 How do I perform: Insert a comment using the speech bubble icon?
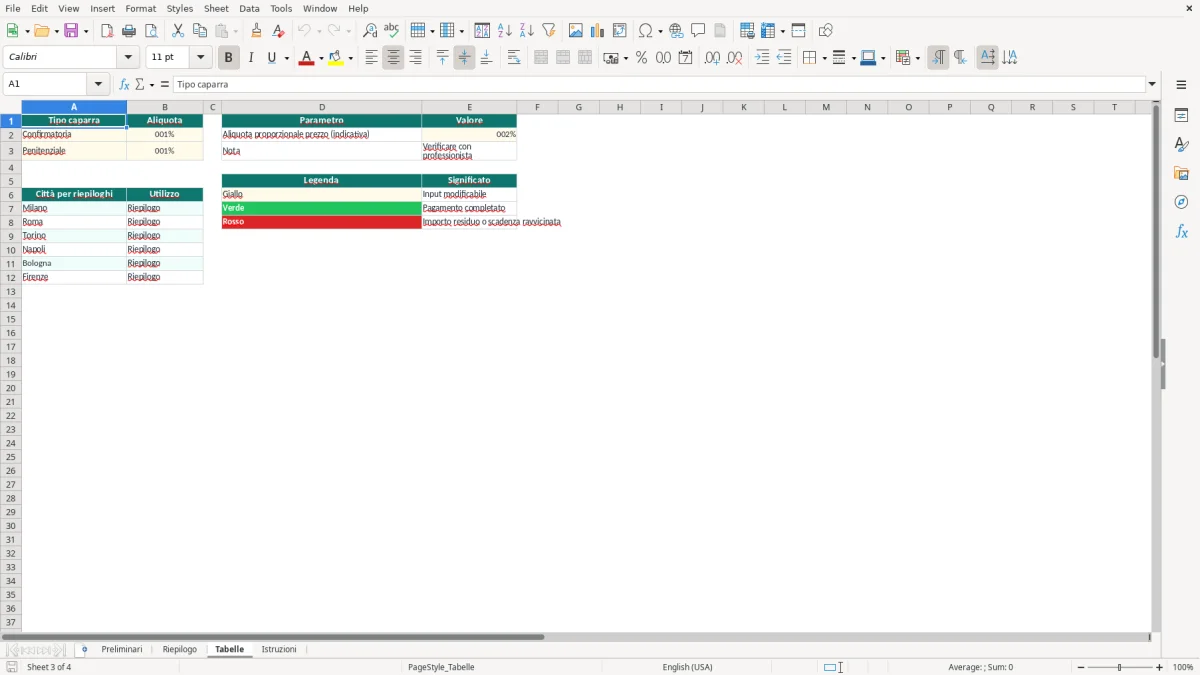(x=698, y=31)
